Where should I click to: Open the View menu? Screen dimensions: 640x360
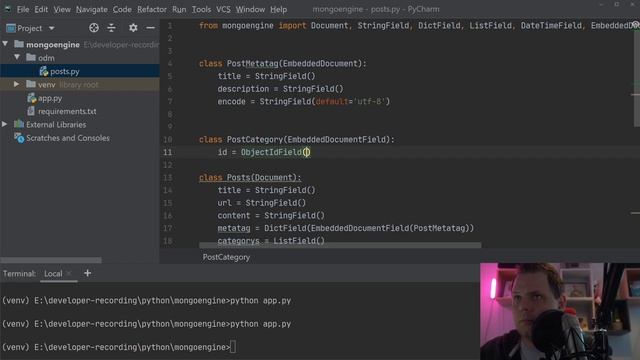click(x=62, y=9)
